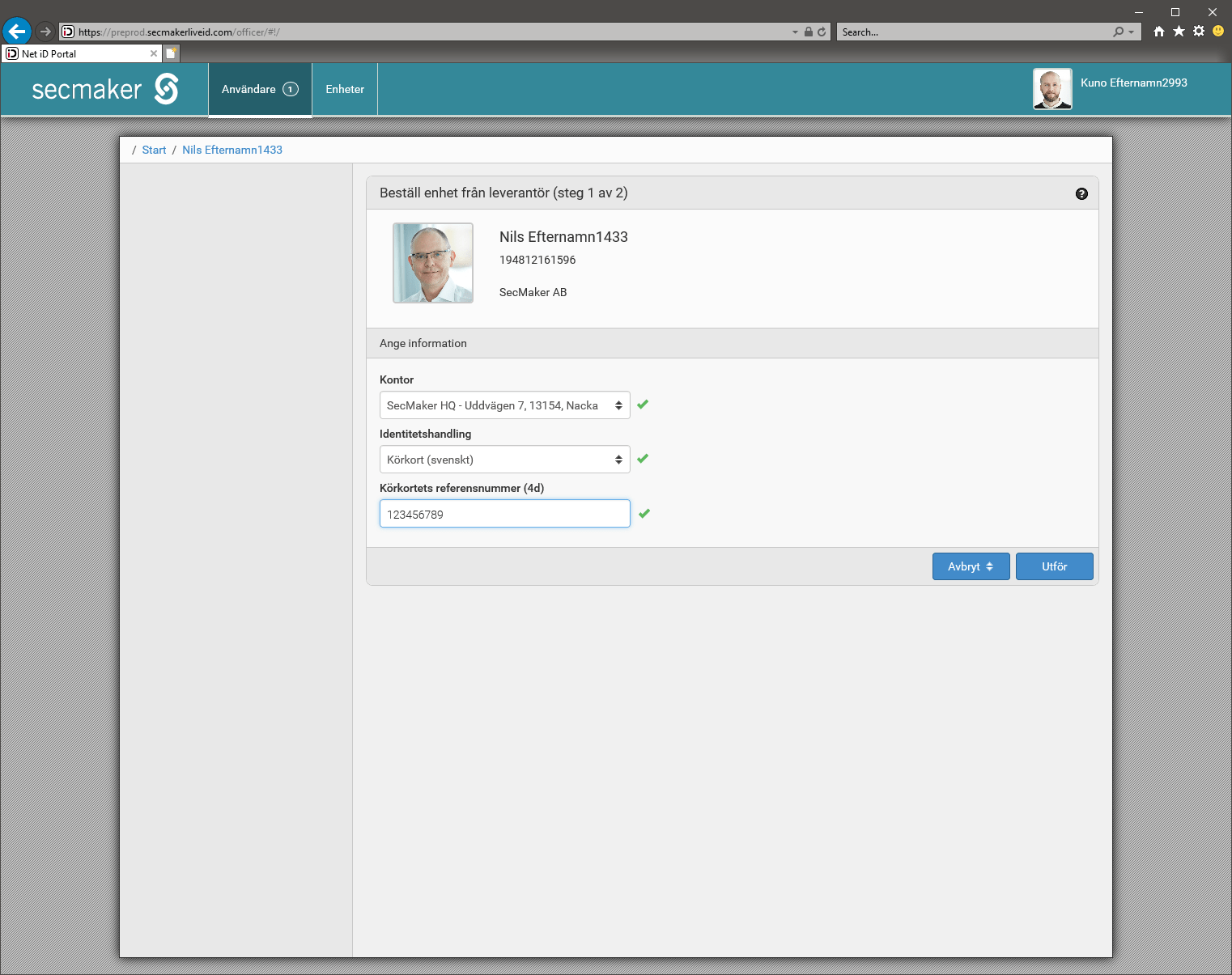Click the browser back arrow button
The height and width of the screenshot is (975, 1232).
click(16, 32)
